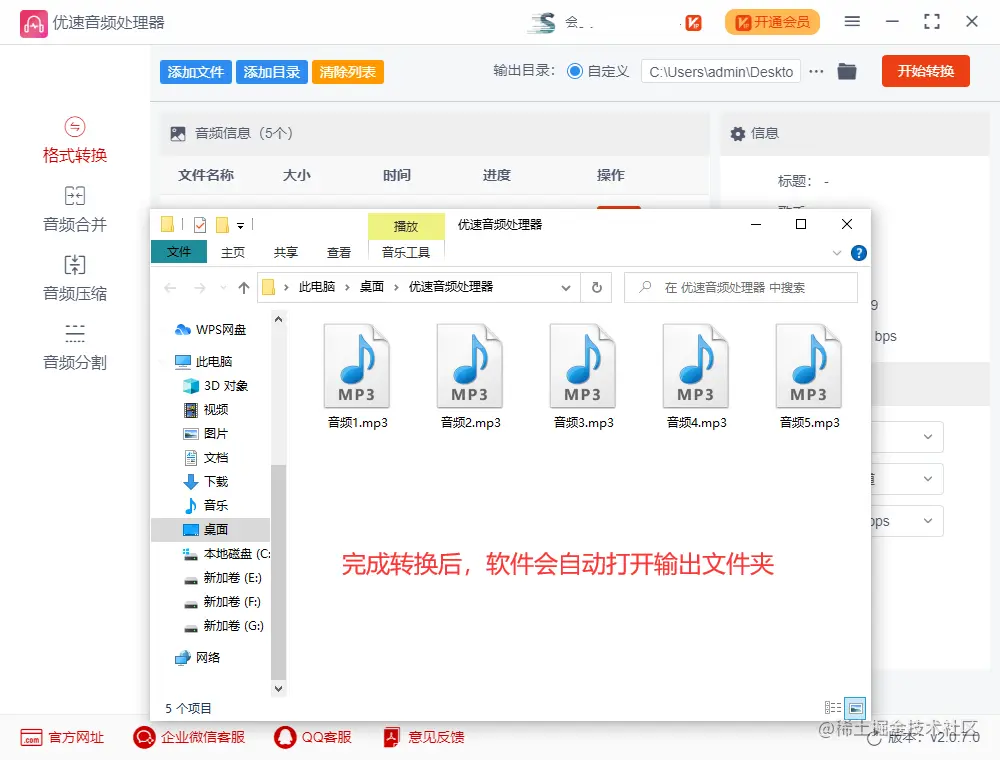Select 视频 folder in navigation tree
Image resolution: width=1000 pixels, height=760 pixels.
pos(206,409)
